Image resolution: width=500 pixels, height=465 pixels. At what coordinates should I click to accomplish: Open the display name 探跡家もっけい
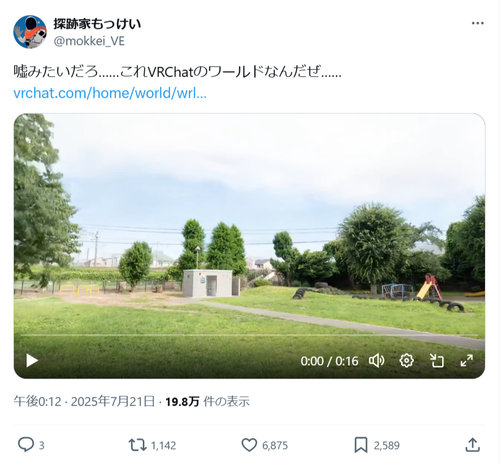coord(97,24)
